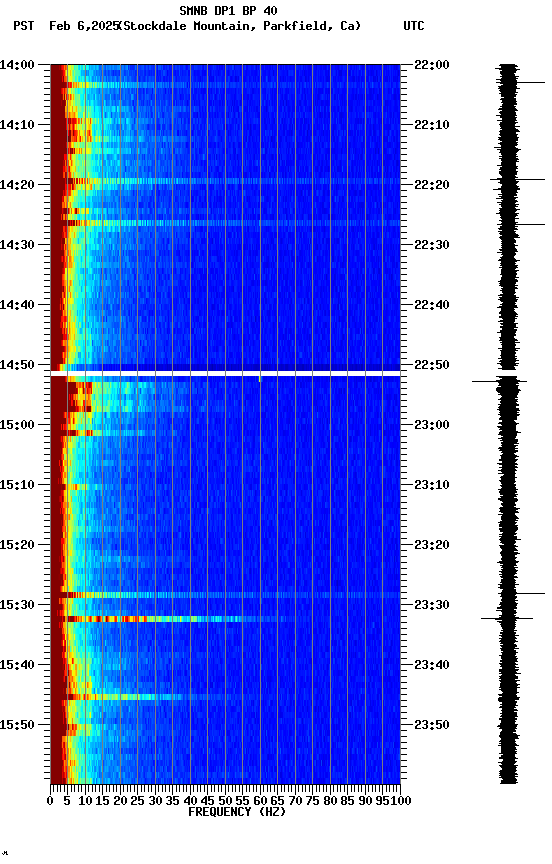Click the 22:30 UTC time label
Screen dimensions: 552x864
[x=432, y=245]
